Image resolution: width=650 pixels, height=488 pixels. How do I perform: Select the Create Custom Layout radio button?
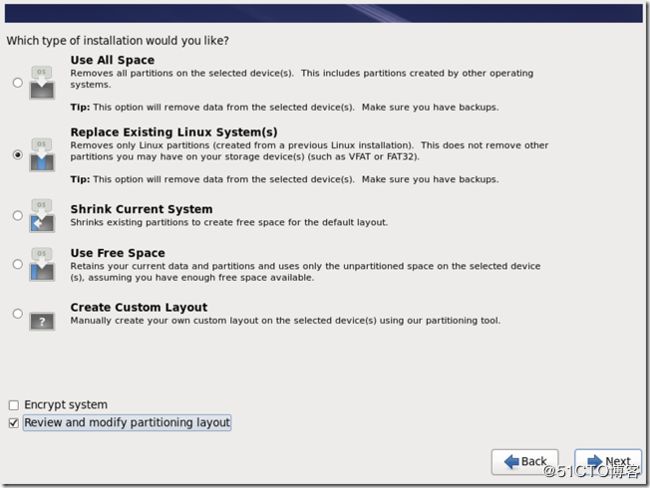click(17, 313)
